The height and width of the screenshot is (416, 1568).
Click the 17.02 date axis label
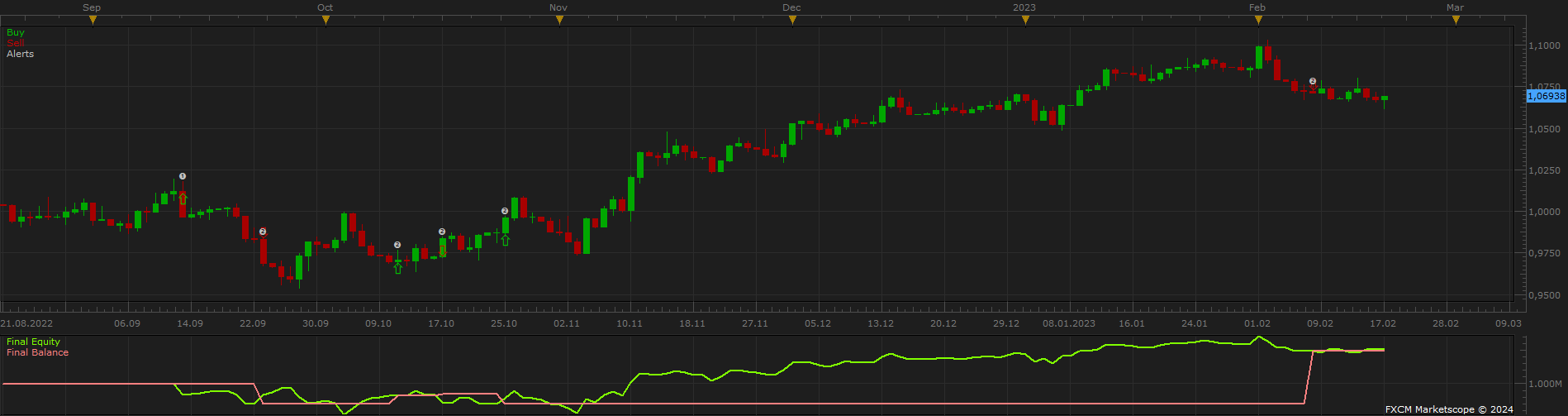coord(1383,323)
